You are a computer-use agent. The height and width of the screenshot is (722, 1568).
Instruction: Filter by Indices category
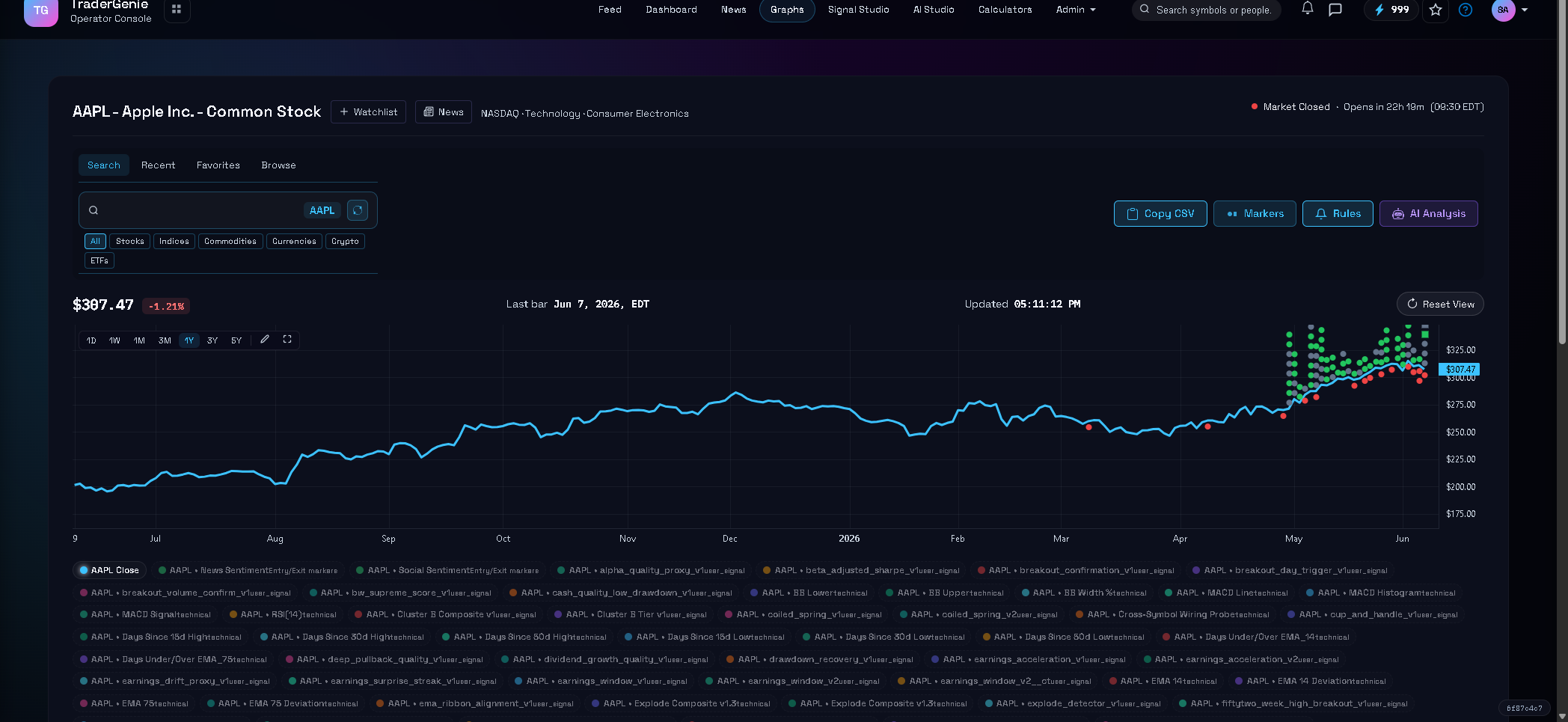point(174,242)
